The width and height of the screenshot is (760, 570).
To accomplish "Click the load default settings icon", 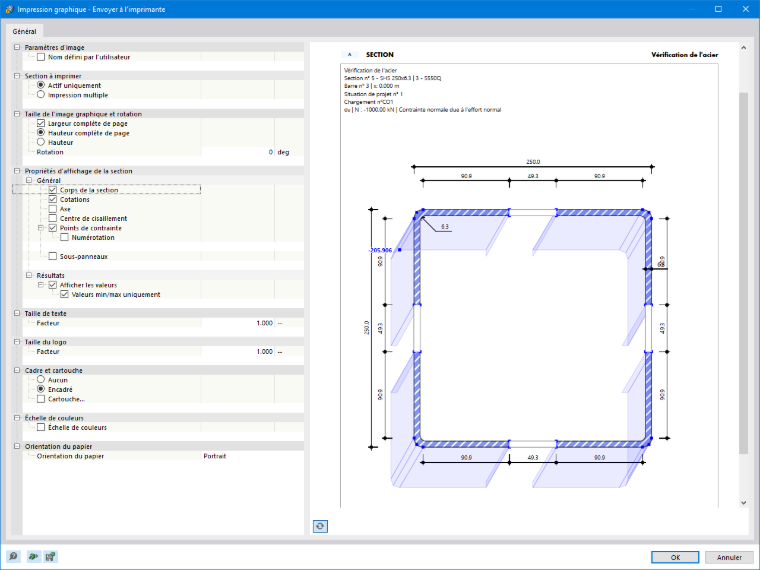I will pos(32,556).
